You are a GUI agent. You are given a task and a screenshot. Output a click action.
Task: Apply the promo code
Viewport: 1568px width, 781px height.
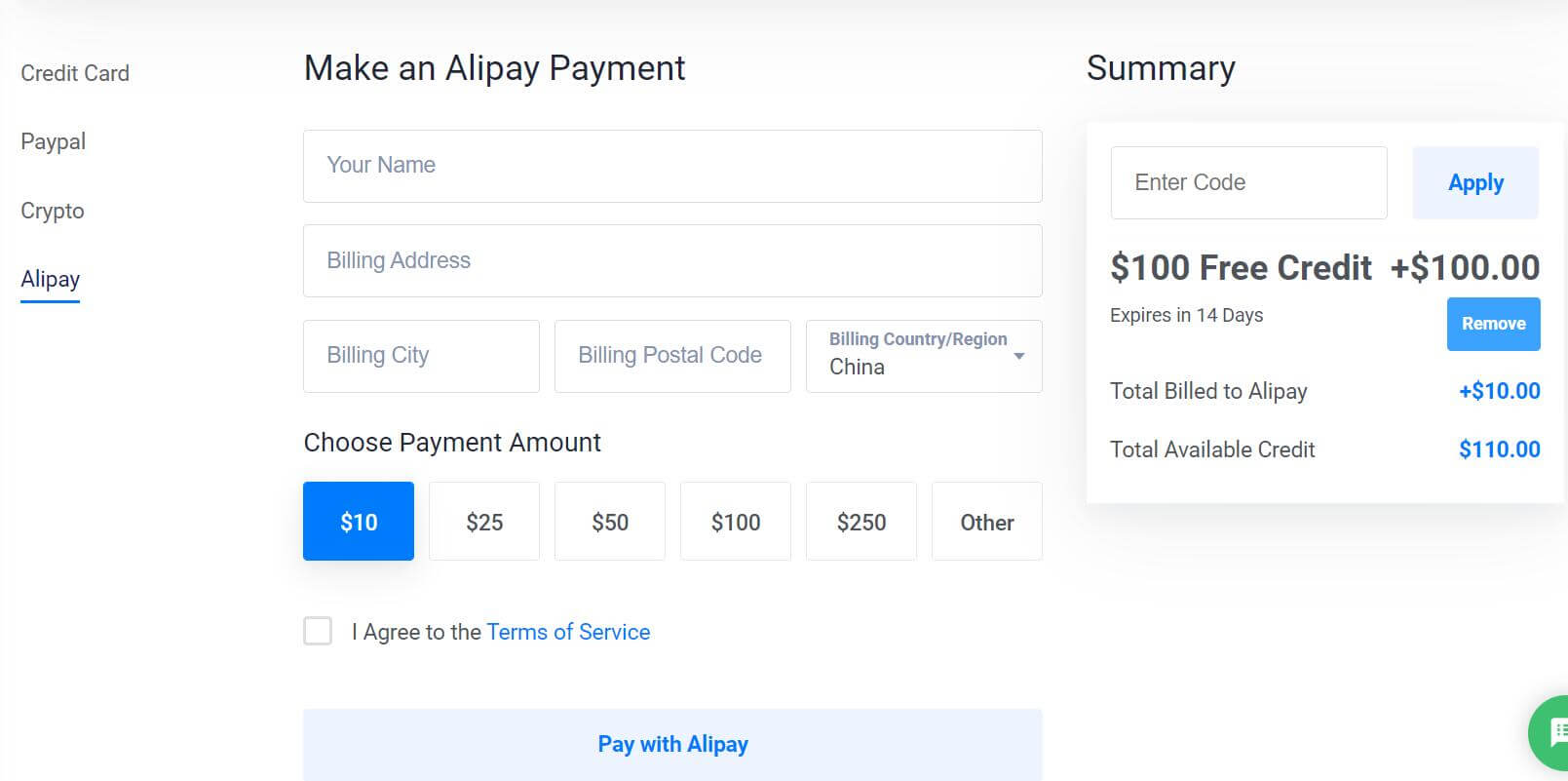pos(1475,182)
